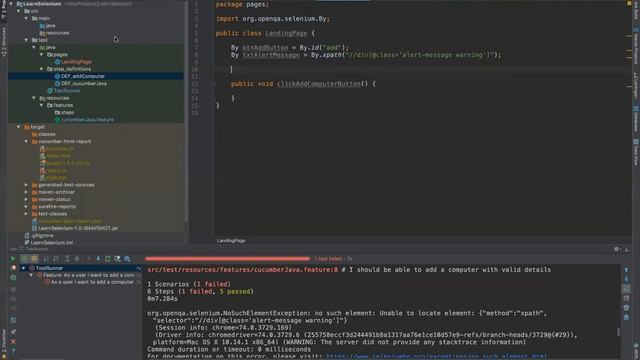Click clickAddComputerButton method name in editor
The width and height of the screenshot is (640, 360).
(x=319, y=84)
